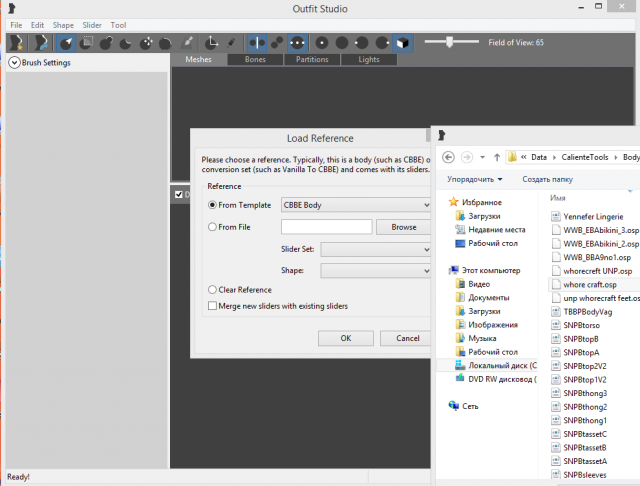Viewport: 640px width, 486px height.
Task: Click the Load Project toolbar icon
Action: 41,42
